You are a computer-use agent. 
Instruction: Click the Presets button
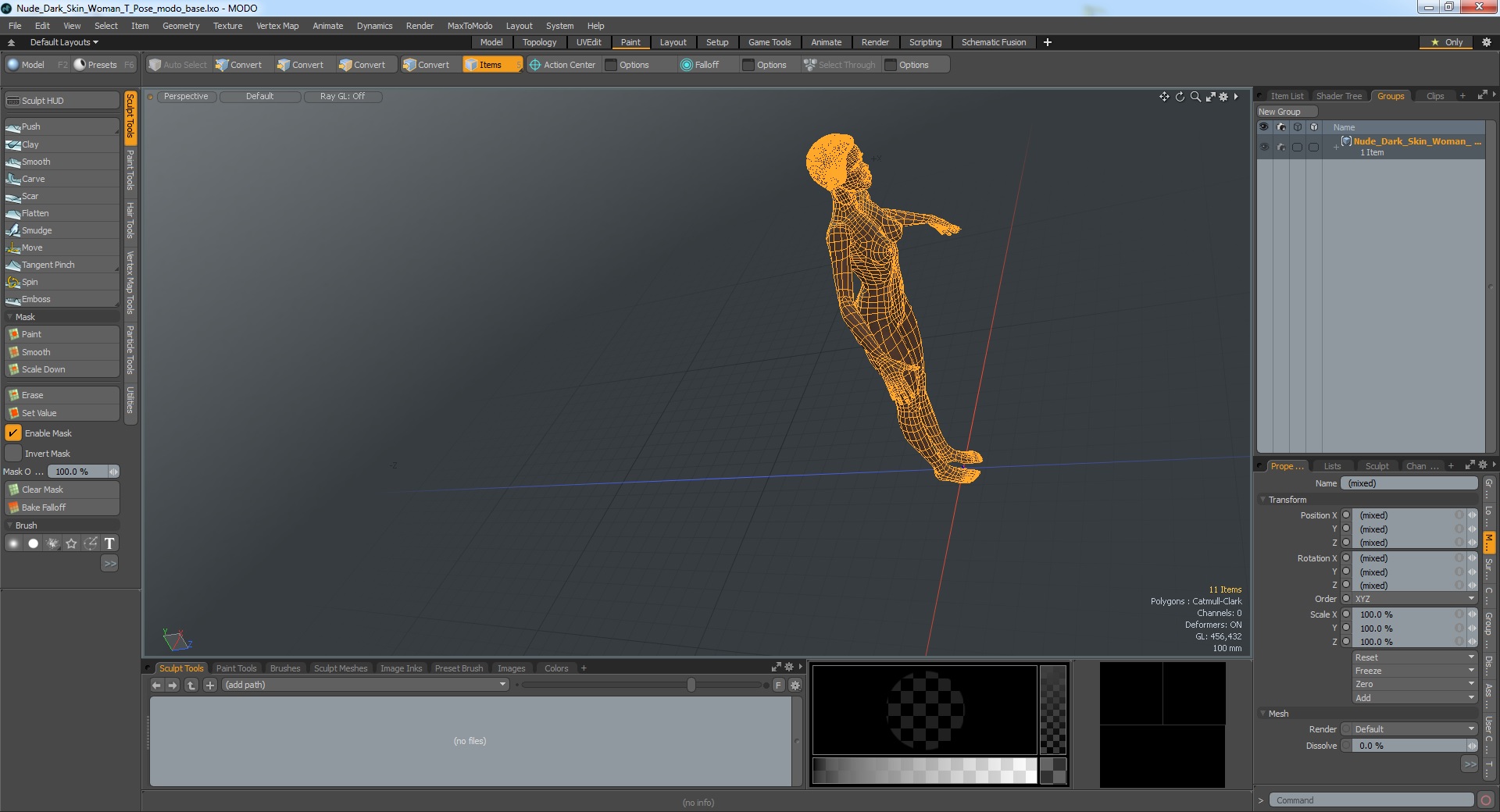click(103, 65)
